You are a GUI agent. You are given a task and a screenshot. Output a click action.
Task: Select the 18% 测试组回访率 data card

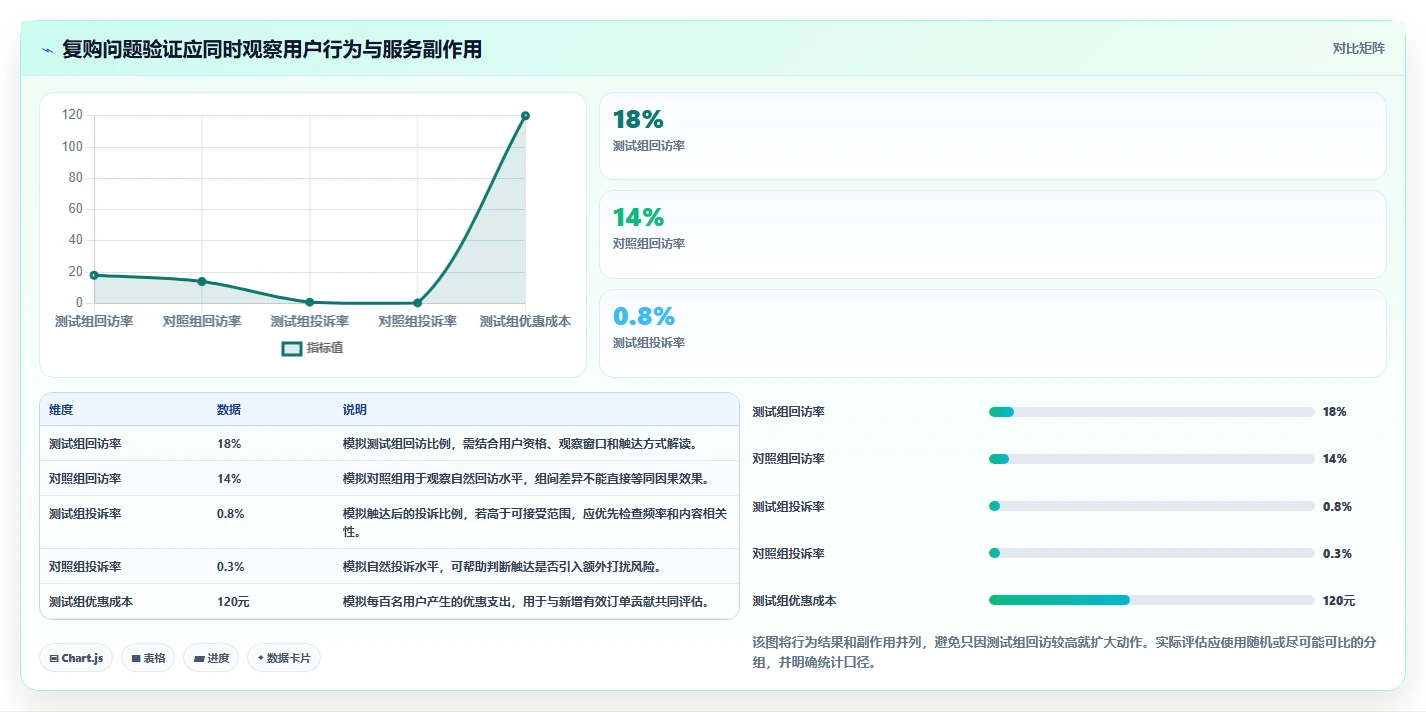(992, 136)
